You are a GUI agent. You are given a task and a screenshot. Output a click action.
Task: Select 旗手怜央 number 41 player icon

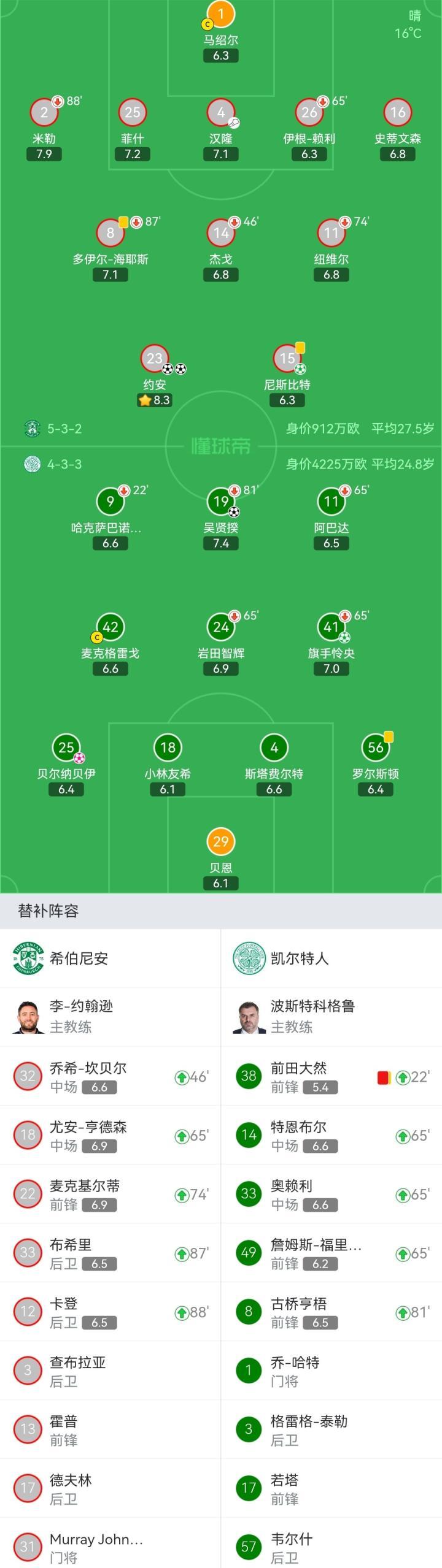331,627
